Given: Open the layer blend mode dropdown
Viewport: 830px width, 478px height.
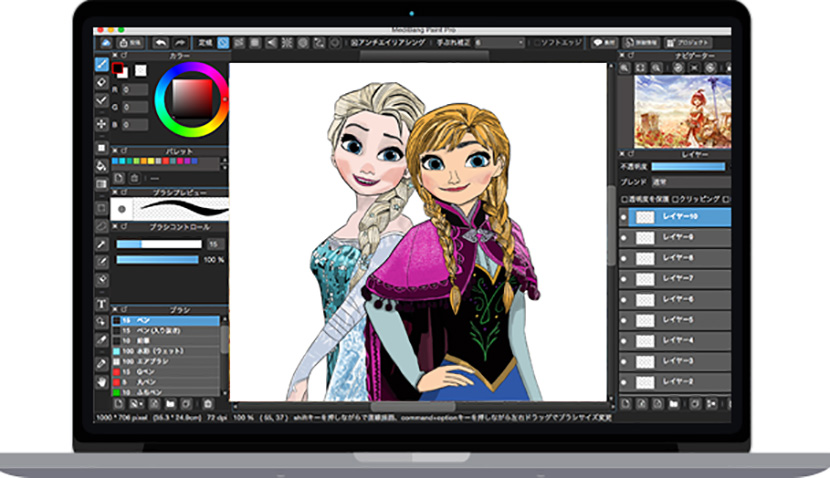Looking at the screenshot, I should point(691,182).
